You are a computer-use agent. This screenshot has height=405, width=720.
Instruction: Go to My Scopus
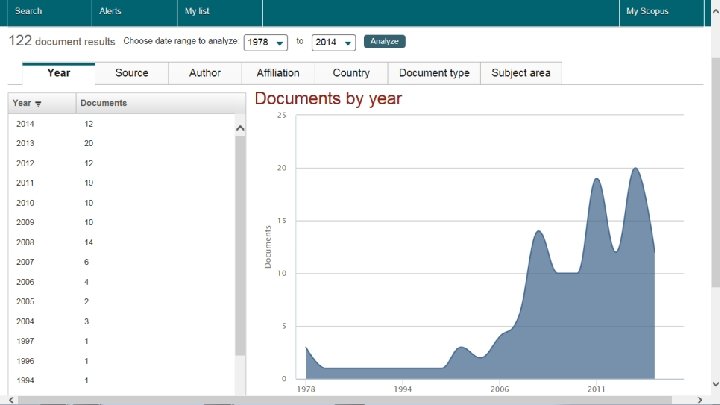(x=647, y=11)
